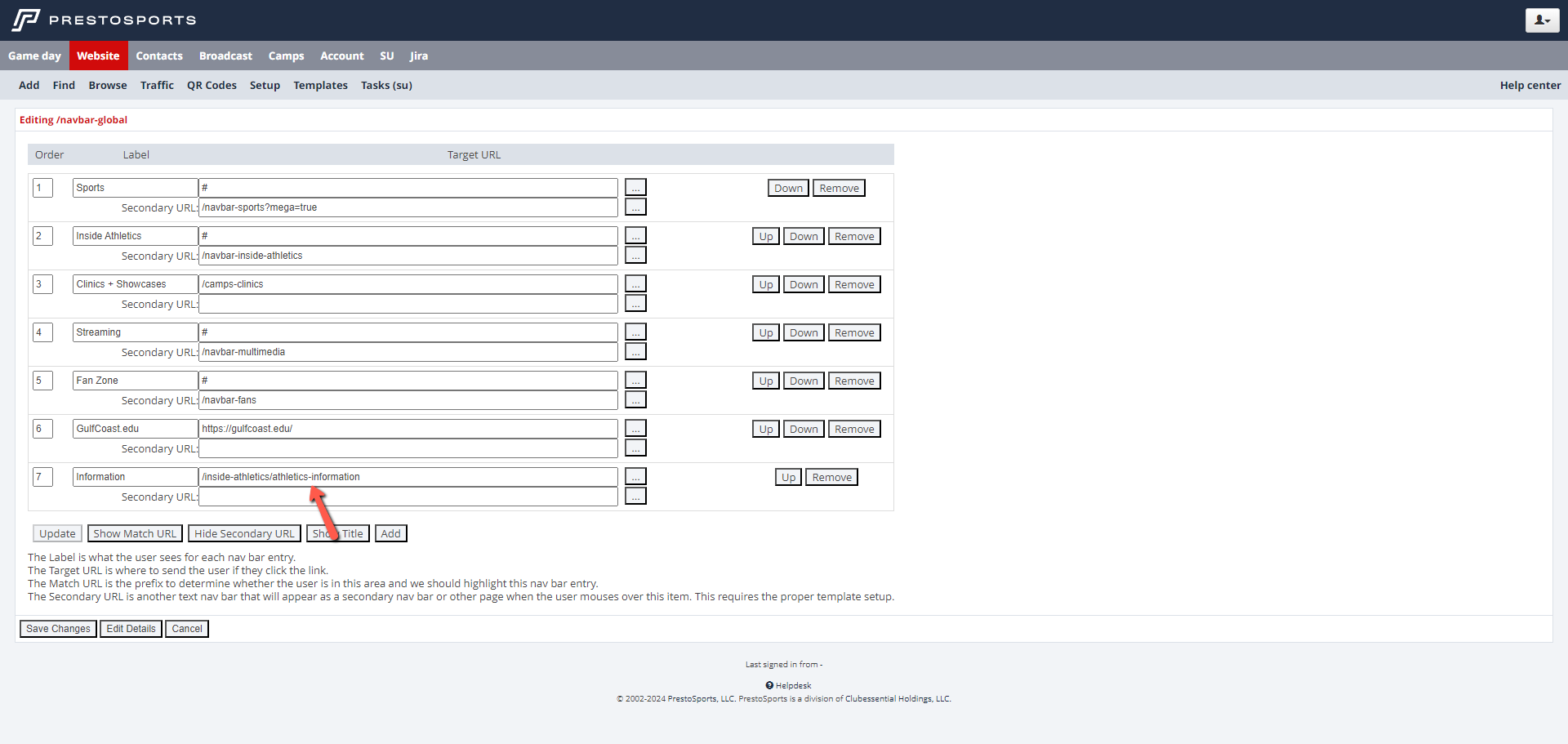Click the Helpdesk link in footer
Image resolution: width=1568 pixels, height=744 pixels.
[788, 686]
